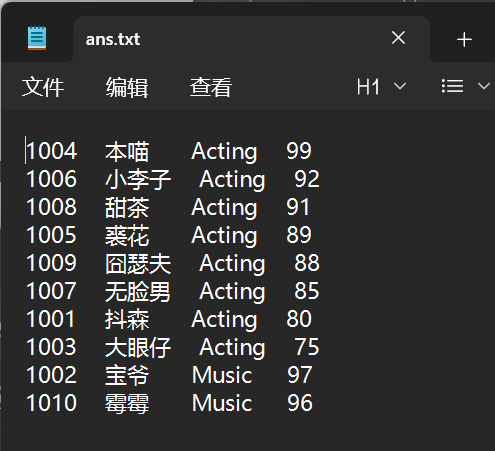Viewport: 495px width, 451px height.
Task: Click ID 1007
Action: tap(52, 291)
